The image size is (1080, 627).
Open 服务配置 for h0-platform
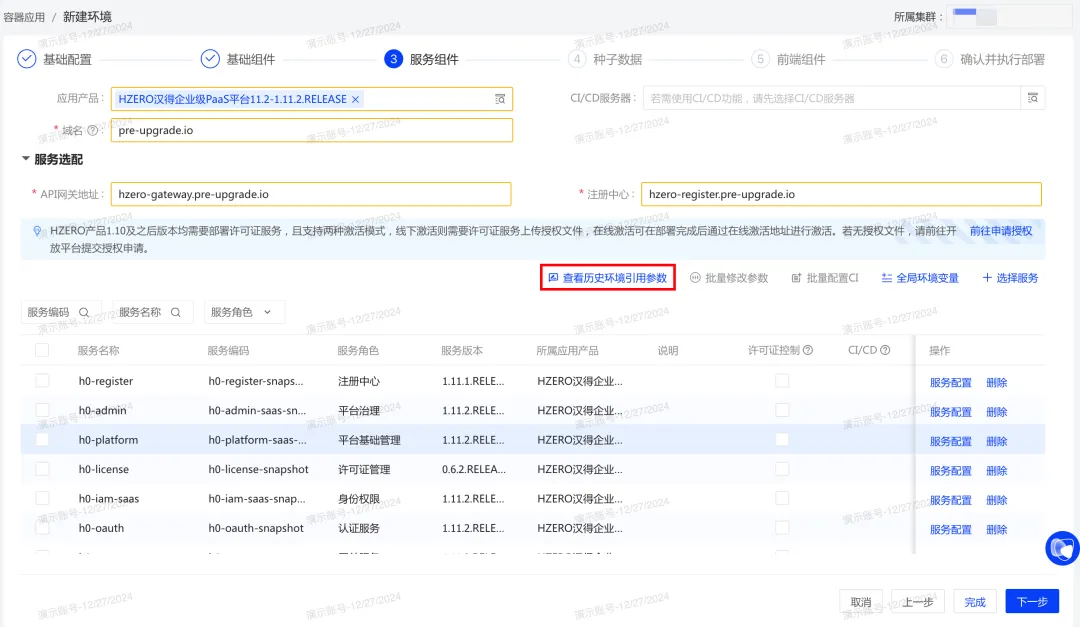951,441
